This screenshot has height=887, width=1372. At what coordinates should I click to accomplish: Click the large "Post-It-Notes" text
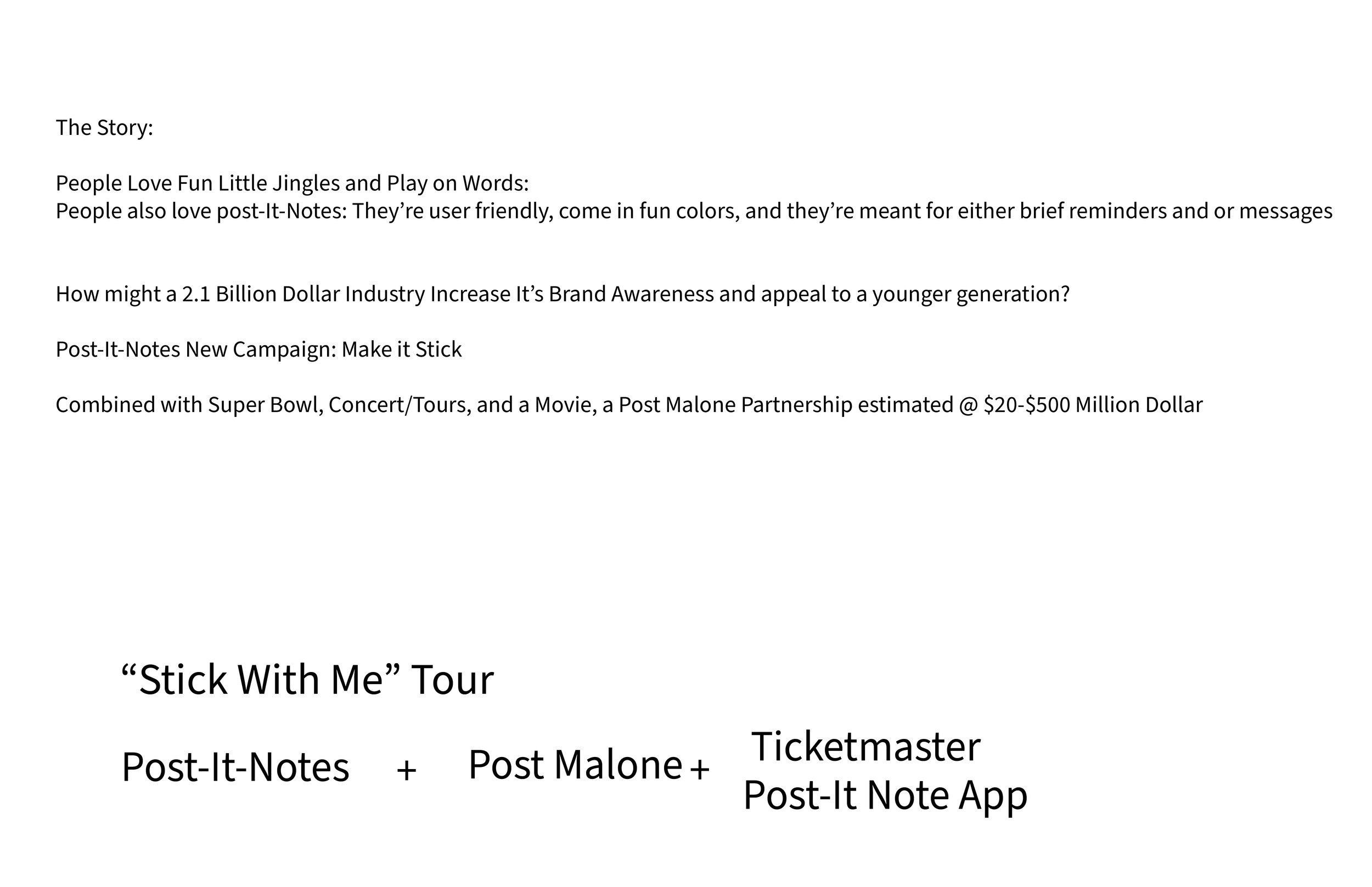point(235,767)
